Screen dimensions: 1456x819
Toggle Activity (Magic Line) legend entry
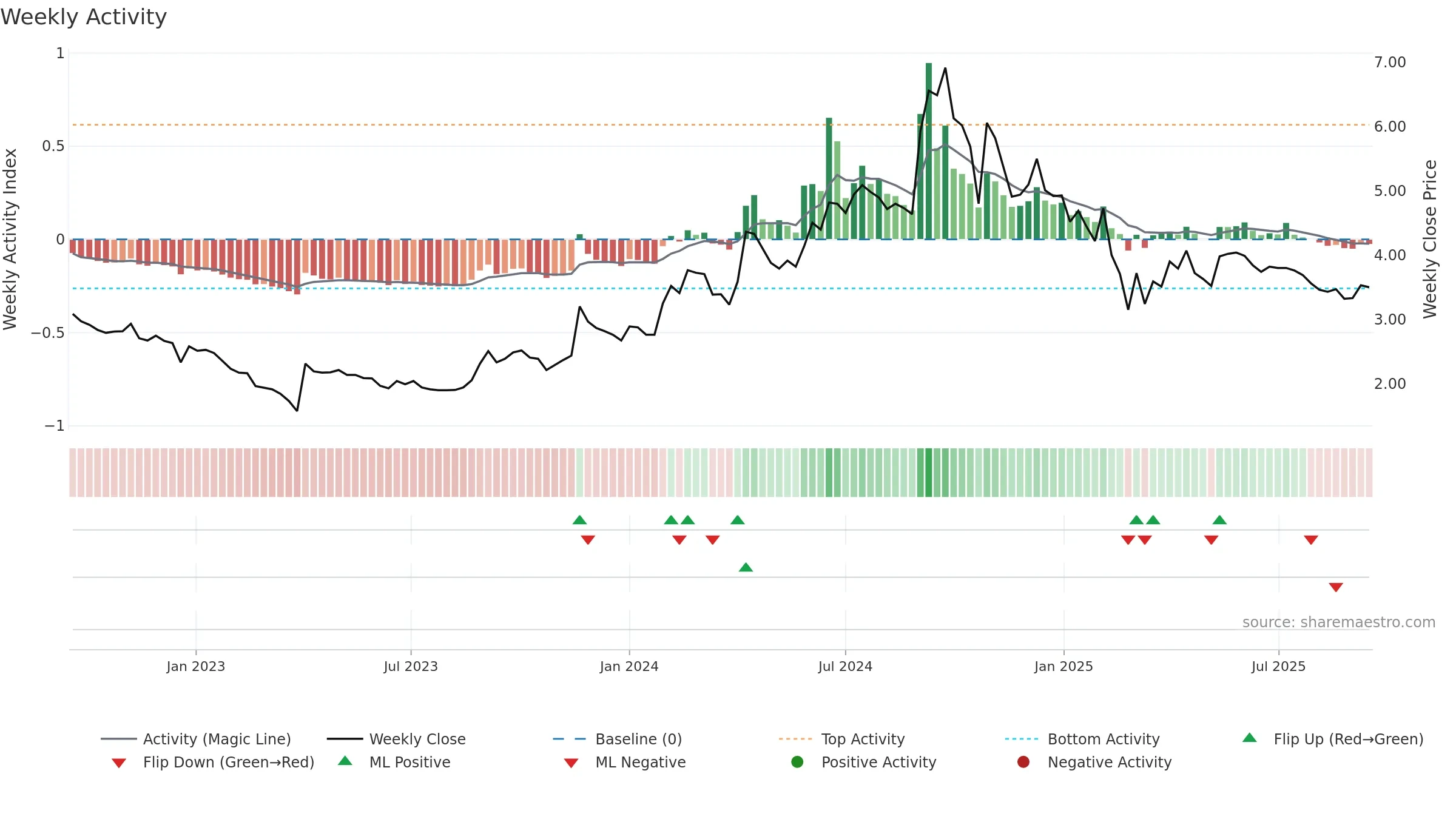[196, 739]
